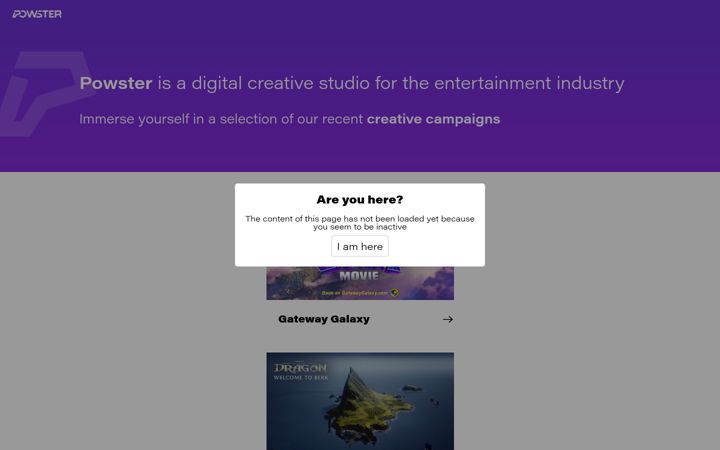Open the Dragon Welcome to Berk thumbnail

(x=360, y=401)
